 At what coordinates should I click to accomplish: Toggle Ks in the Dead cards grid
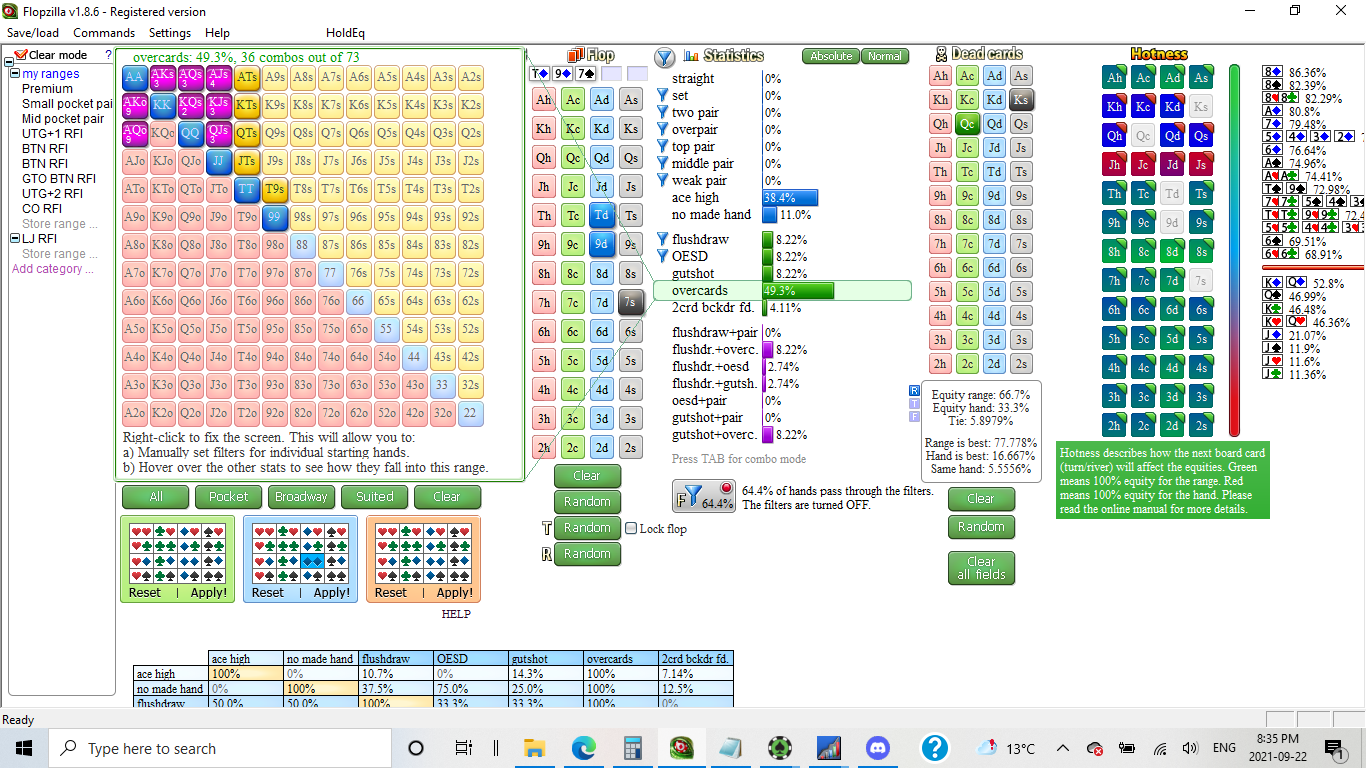(1021, 100)
